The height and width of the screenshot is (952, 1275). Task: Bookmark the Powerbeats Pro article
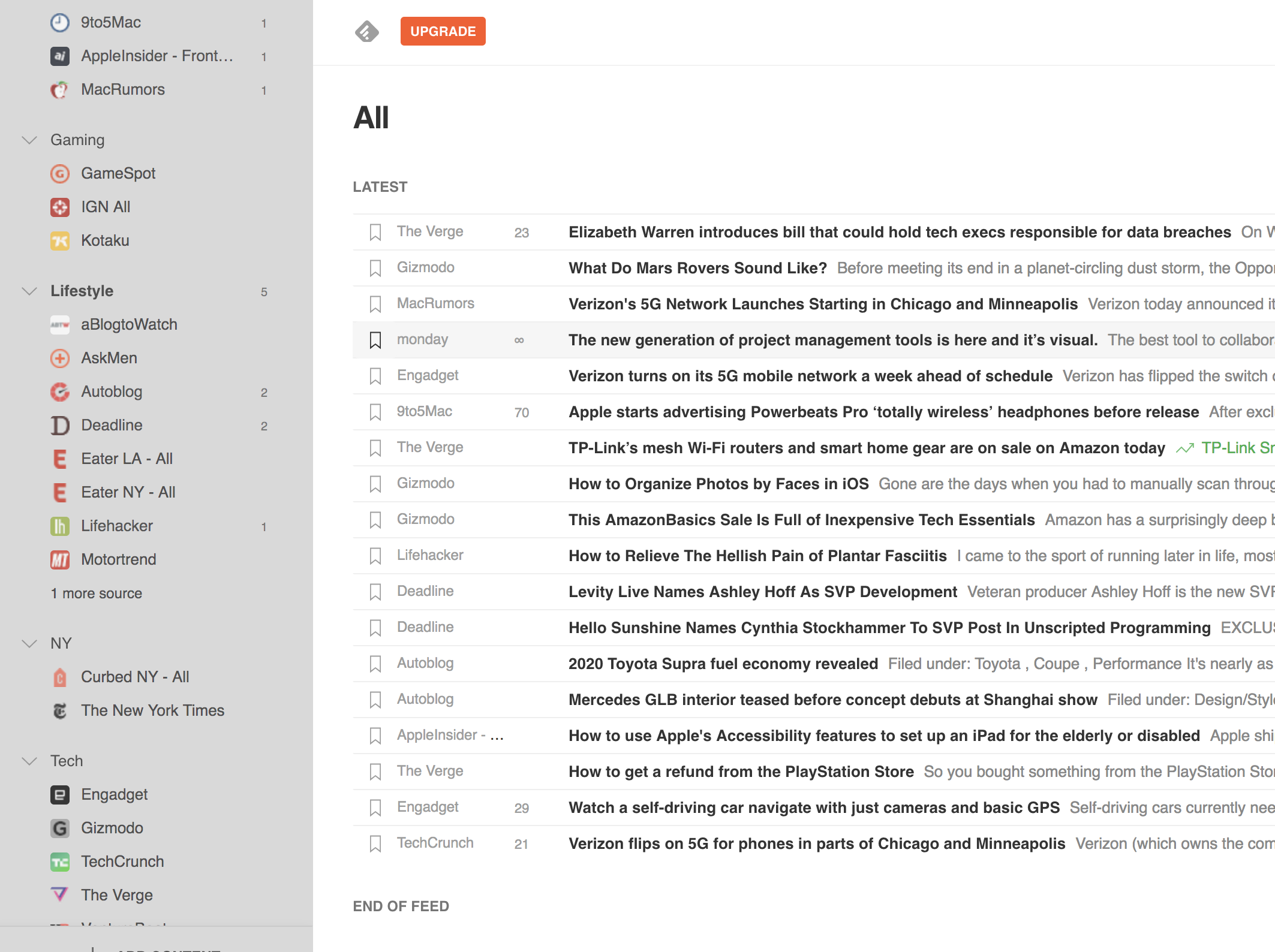375,412
